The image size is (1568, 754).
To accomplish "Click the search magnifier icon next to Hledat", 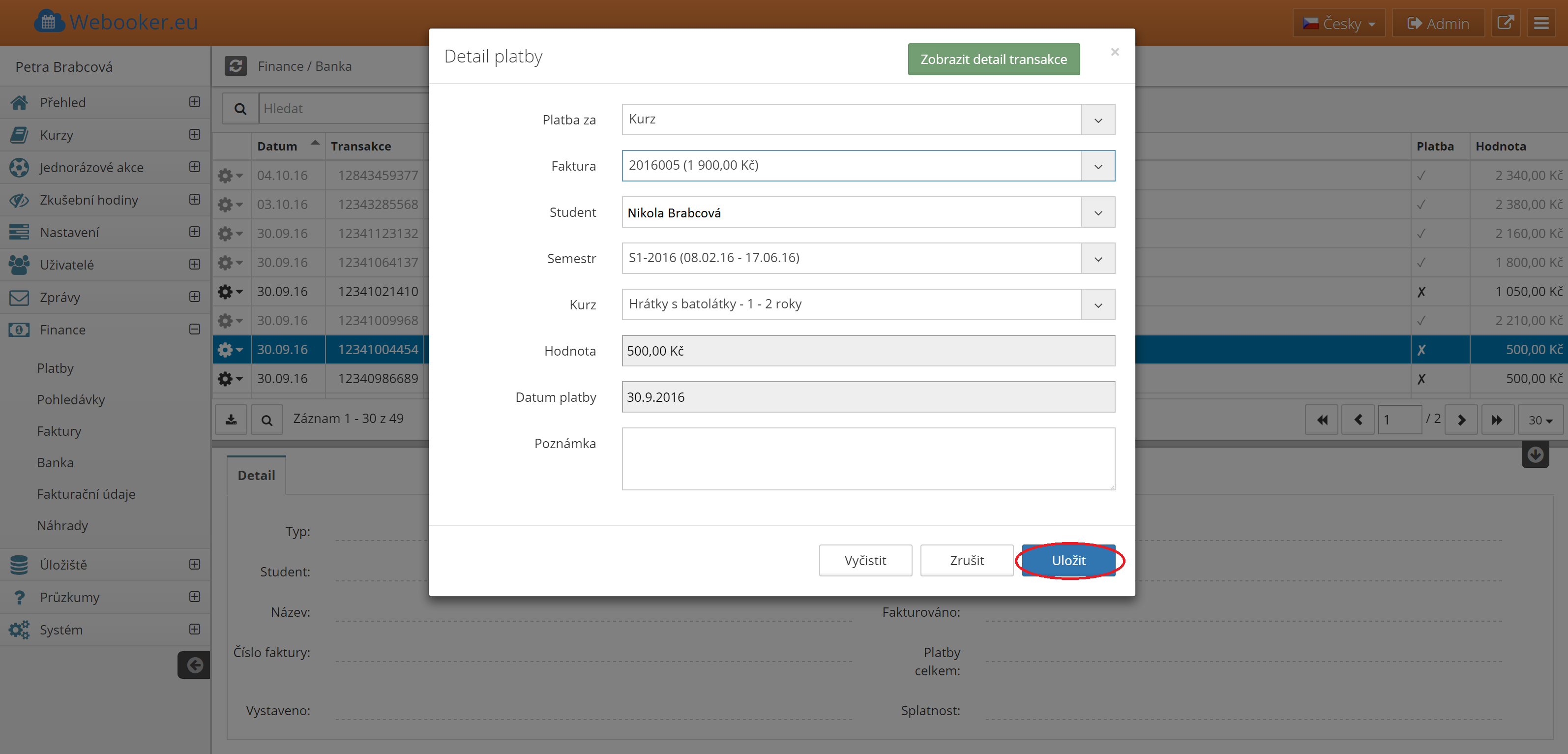I will [x=240, y=109].
